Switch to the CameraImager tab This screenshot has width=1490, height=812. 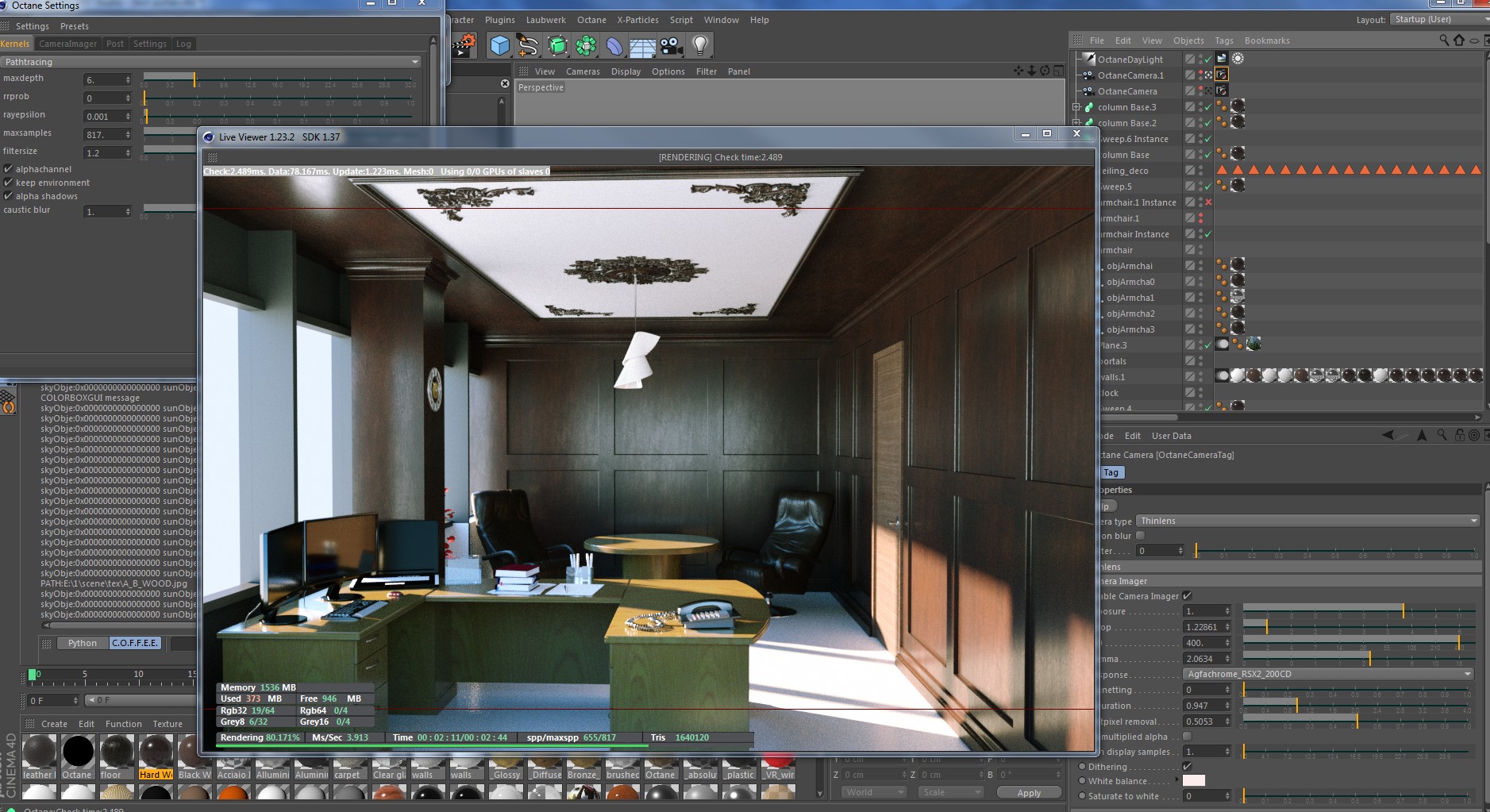point(67,44)
